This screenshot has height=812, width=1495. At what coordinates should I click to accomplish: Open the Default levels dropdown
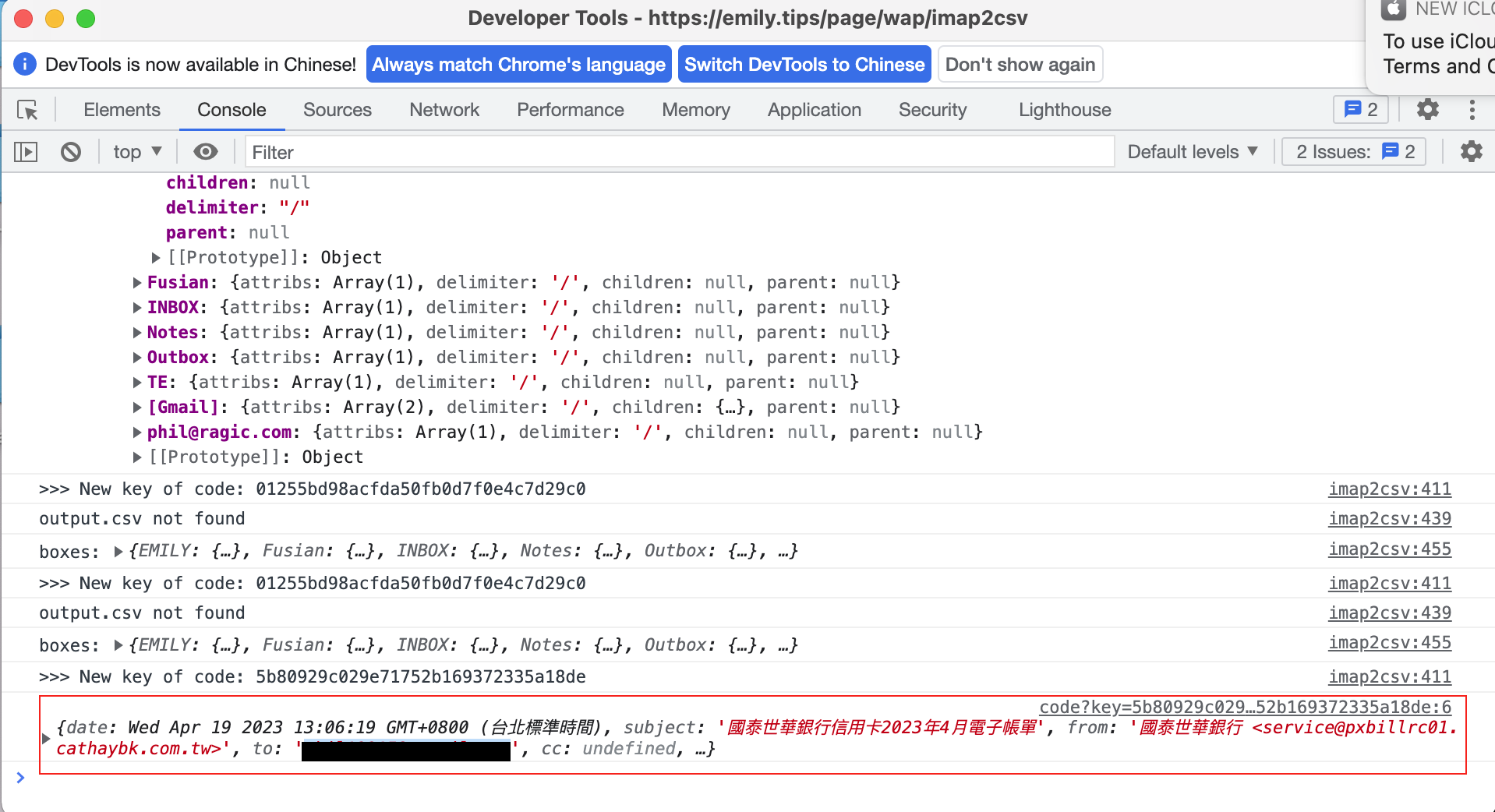pyautogui.click(x=1192, y=152)
